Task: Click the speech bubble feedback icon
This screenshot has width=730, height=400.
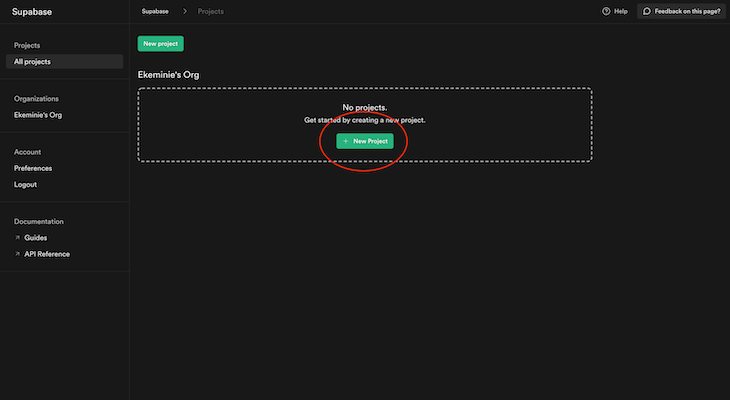Action: [647, 11]
